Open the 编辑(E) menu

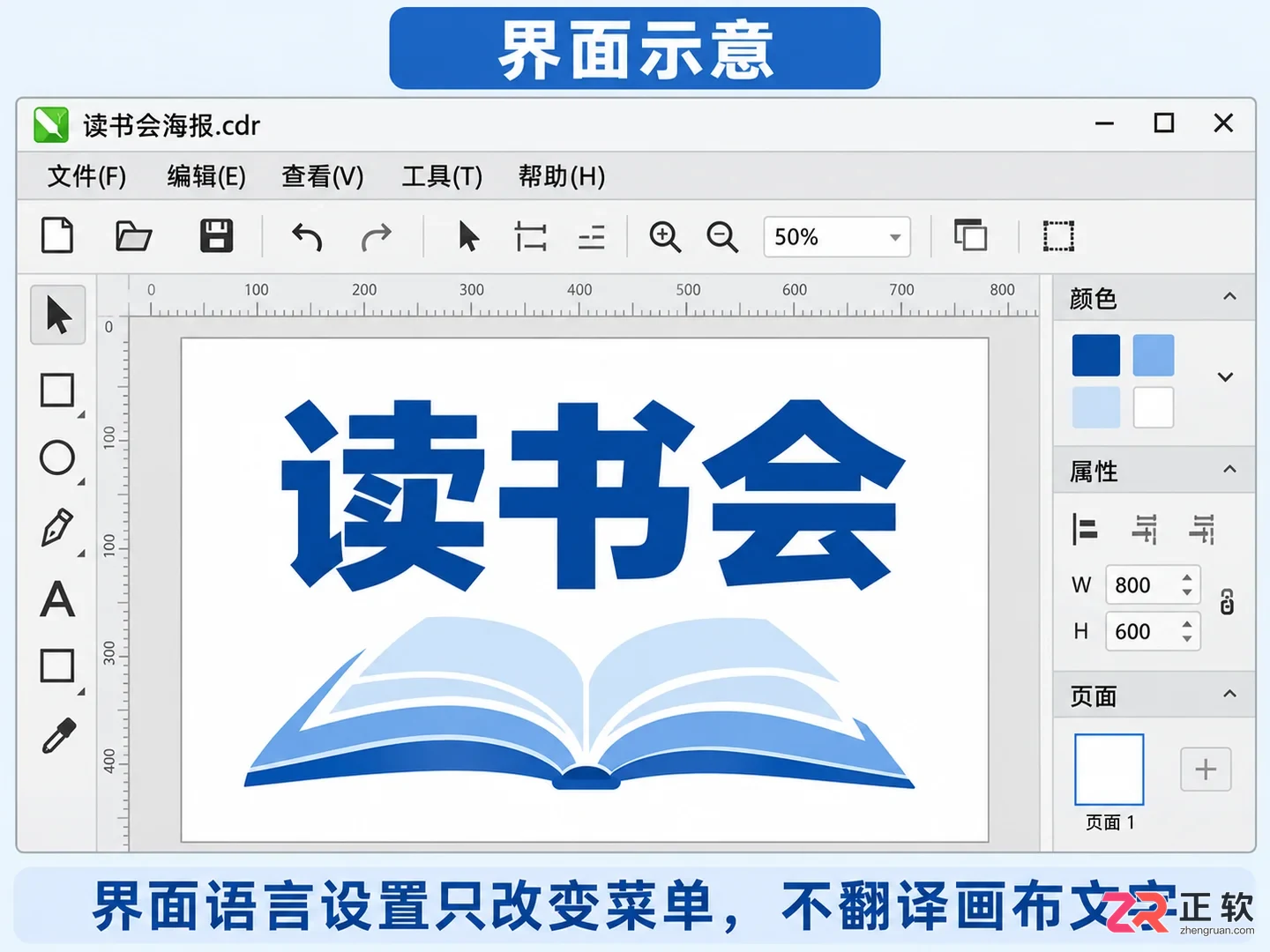(206, 176)
